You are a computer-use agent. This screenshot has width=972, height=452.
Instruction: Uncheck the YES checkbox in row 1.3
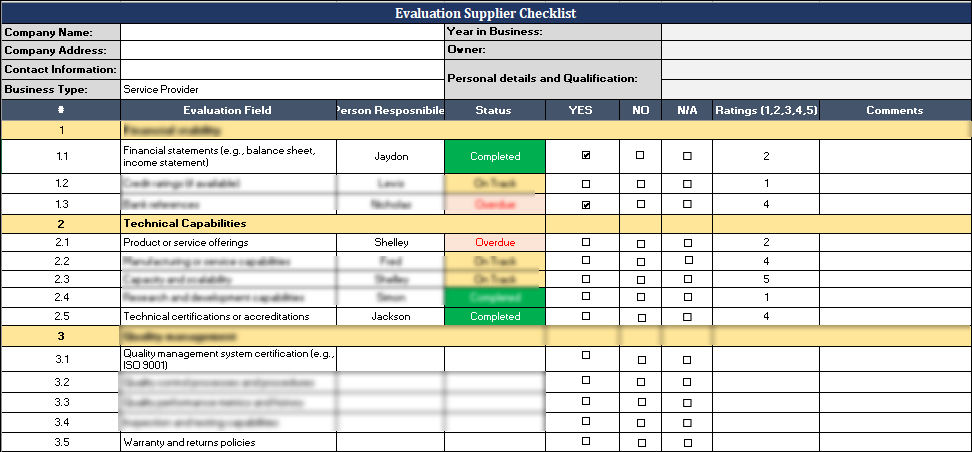pyautogui.click(x=586, y=204)
